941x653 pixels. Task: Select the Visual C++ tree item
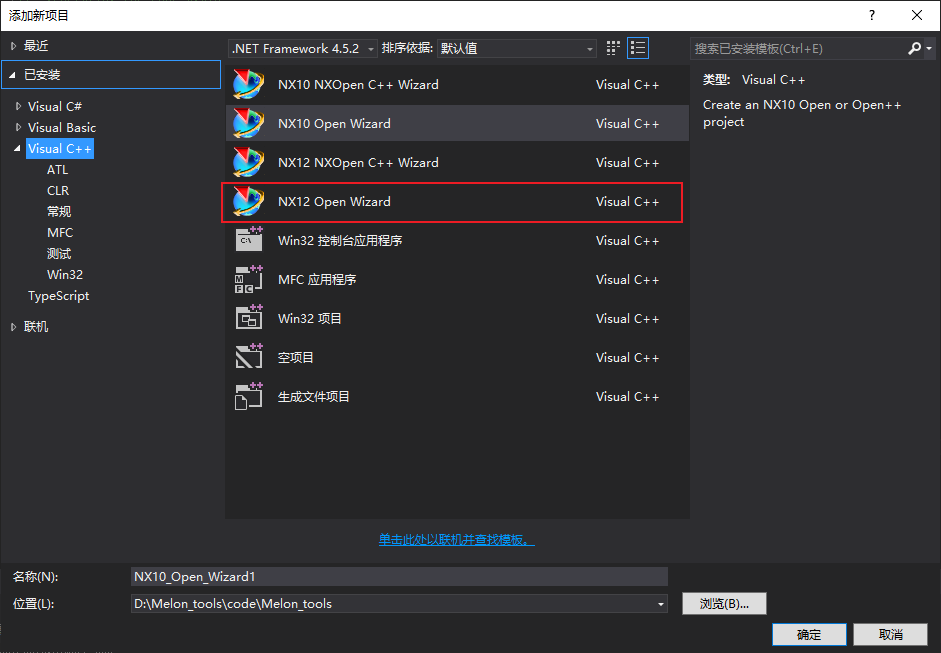click(60, 149)
